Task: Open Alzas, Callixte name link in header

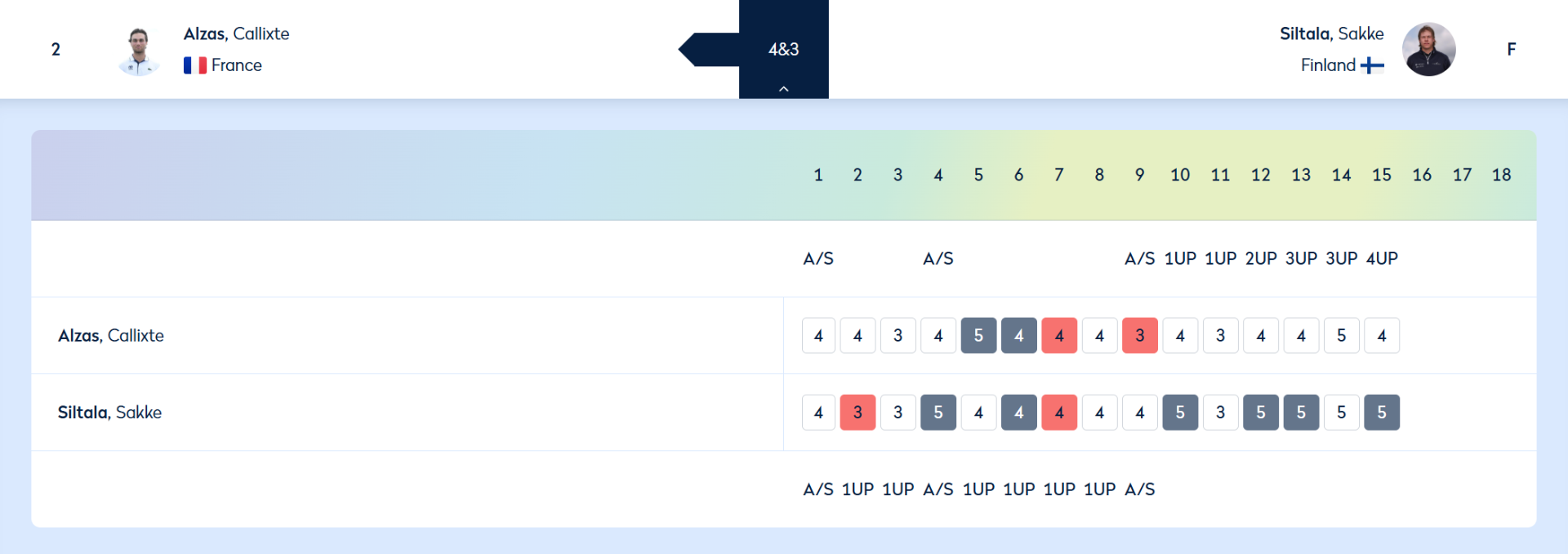Action: pos(236,34)
